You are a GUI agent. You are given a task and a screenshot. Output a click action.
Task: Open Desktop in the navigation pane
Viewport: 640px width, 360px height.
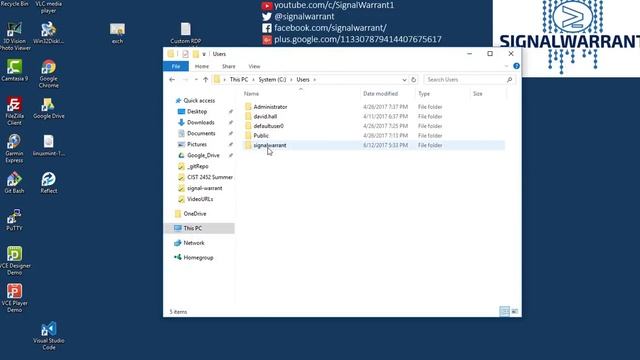pos(197,111)
